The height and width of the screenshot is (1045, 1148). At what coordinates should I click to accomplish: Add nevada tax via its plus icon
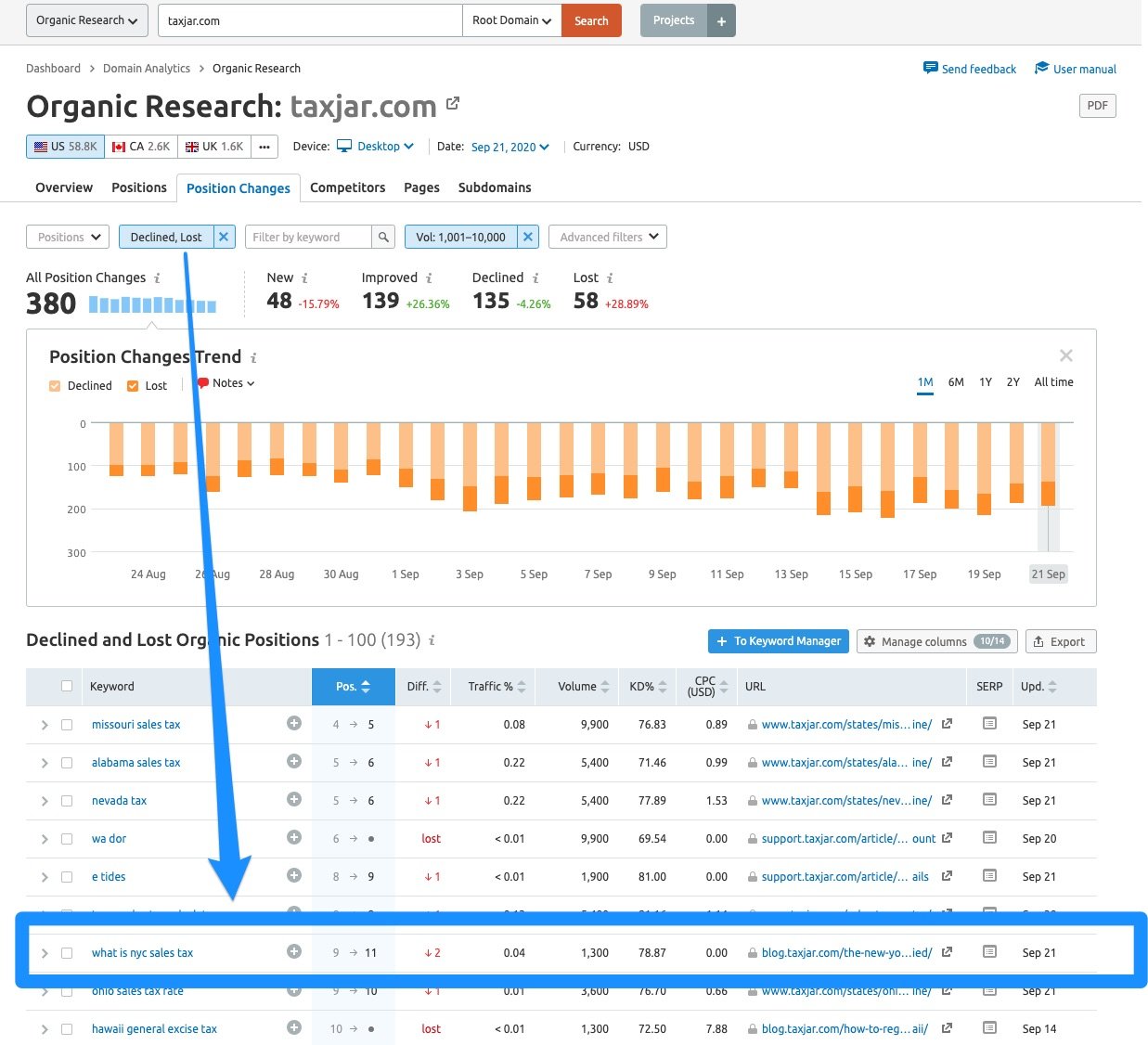294,800
